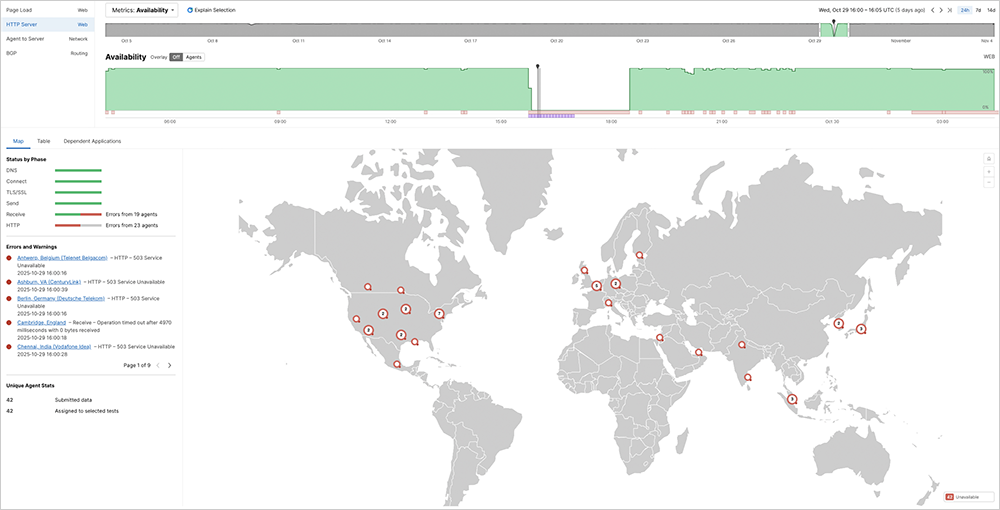The image size is (1000, 510).
Task: Click the red error dot beside Cambridge, England
Action: [9, 323]
